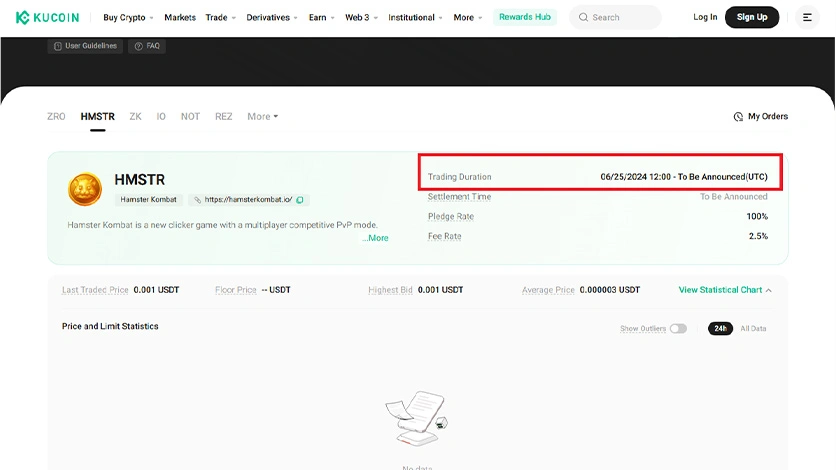Viewport: 836px width, 470px height.
Task: Click the KuCoin logo
Action: click(47, 18)
